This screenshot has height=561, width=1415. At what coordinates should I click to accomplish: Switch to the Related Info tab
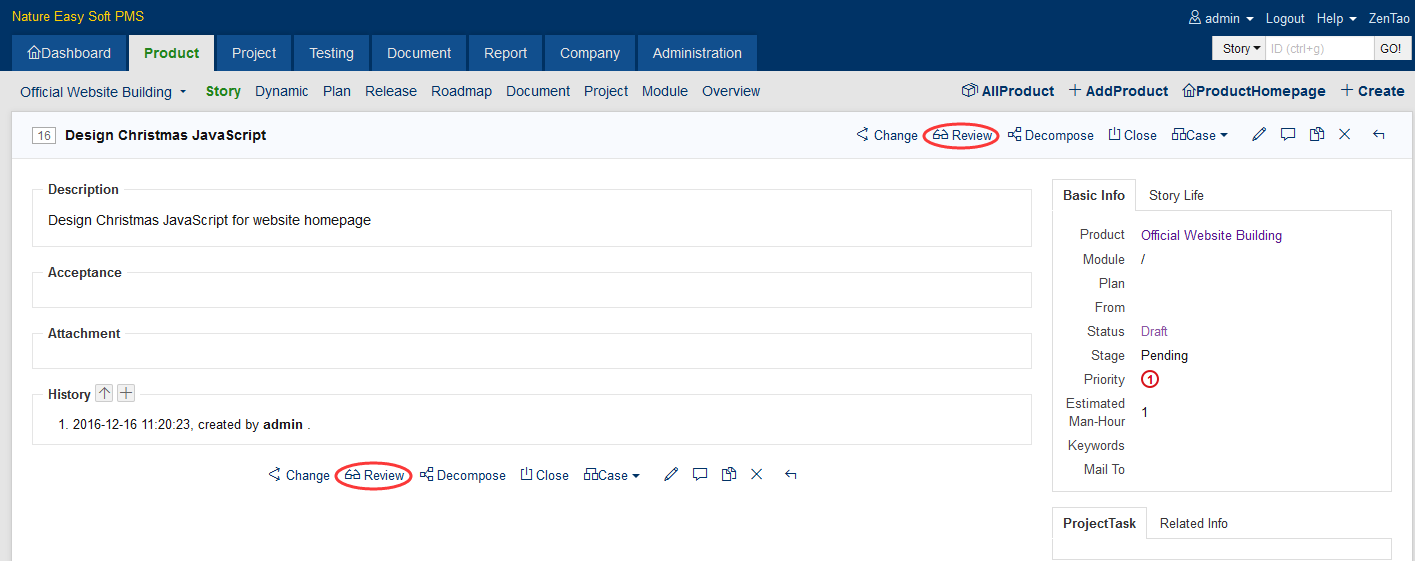click(1194, 524)
